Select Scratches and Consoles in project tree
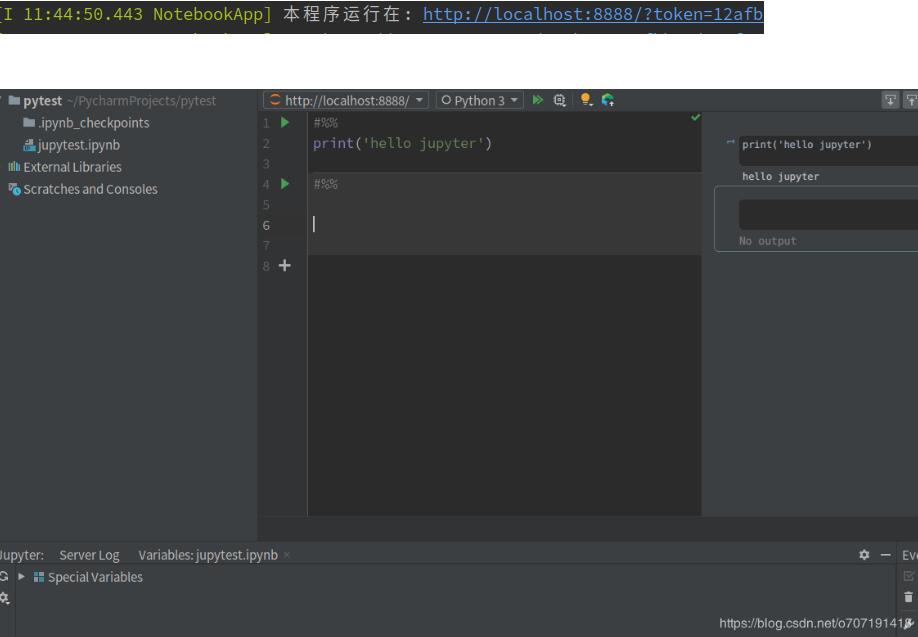 90,189
